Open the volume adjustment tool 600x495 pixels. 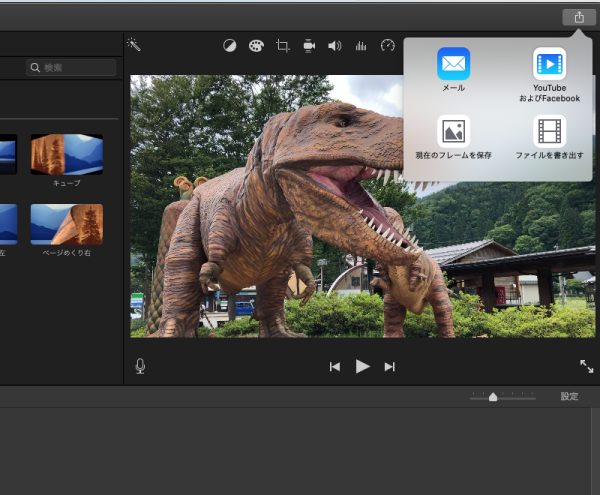pyautogui.click(x=335, y=46)
